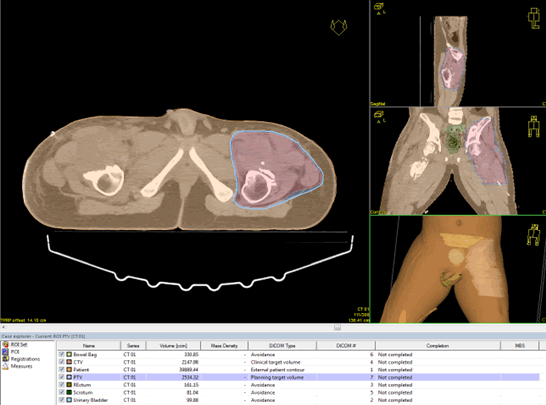This screenshot has height=405, width=546.
Task: Select the PTV ROI name
Action: [x=78, y=377]
